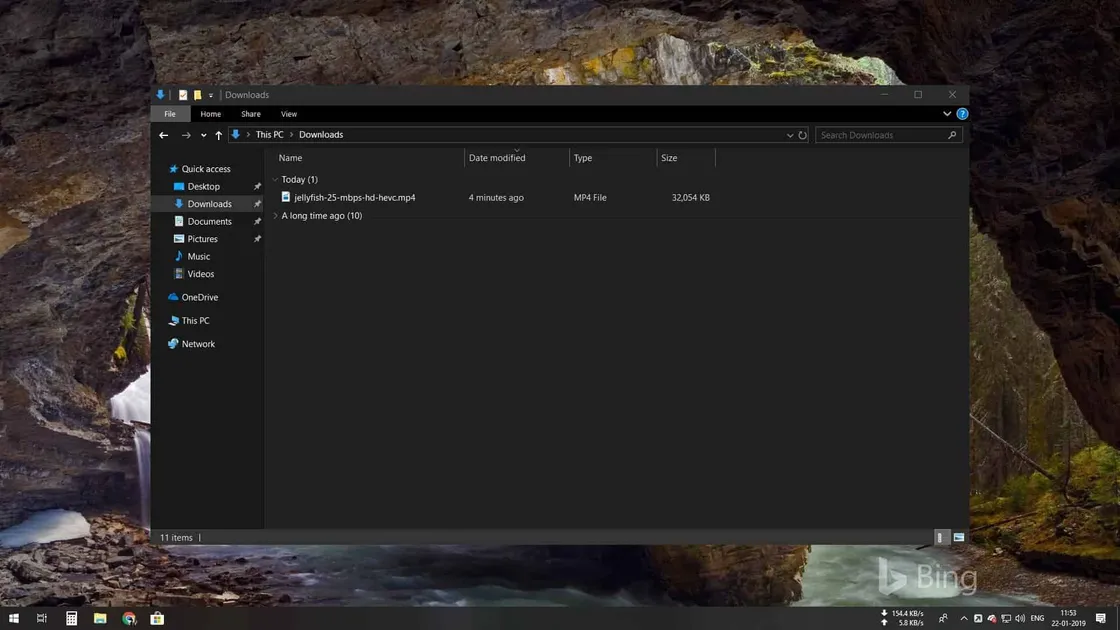Open the address bar history dropdown
Image resolution: width=1120 pixels, height=630 pixels.
tap(790, 134)
